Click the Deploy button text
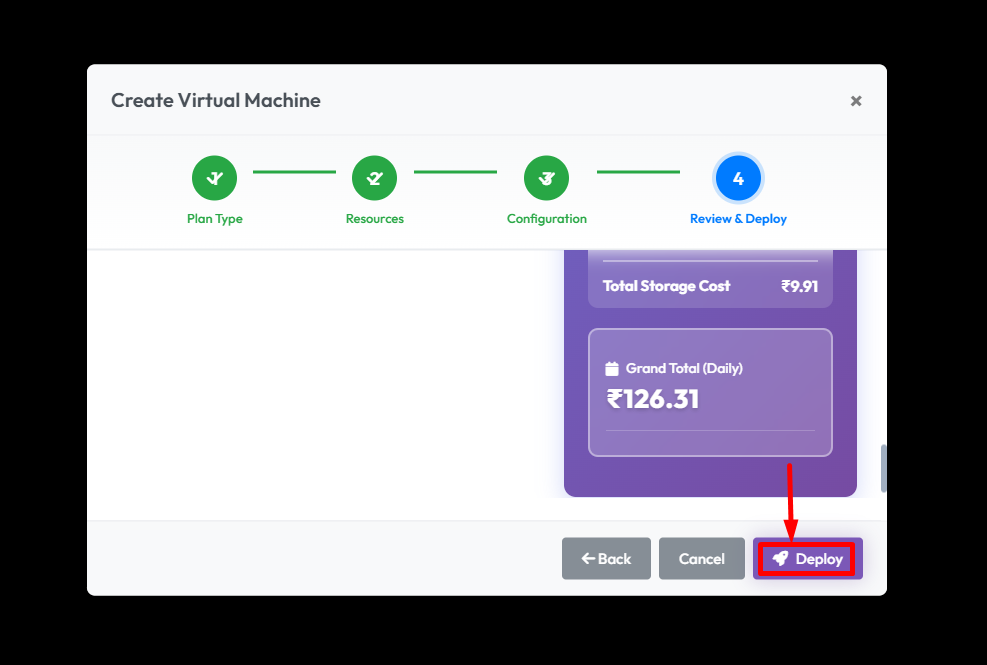This screenshot has width=987, height=665. pyautogui.click(x=819, y=559)
